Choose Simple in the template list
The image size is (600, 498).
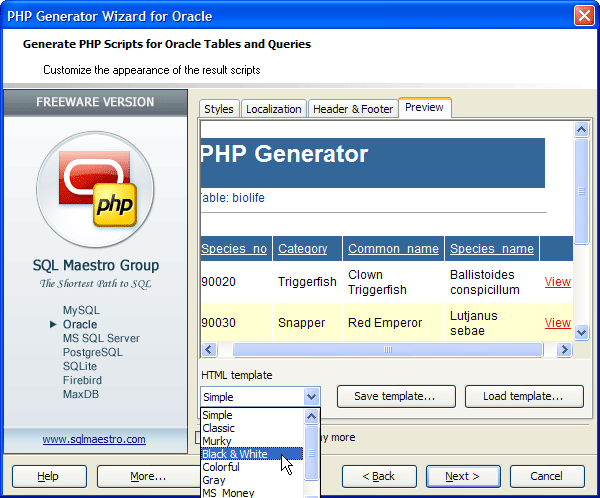252,415
